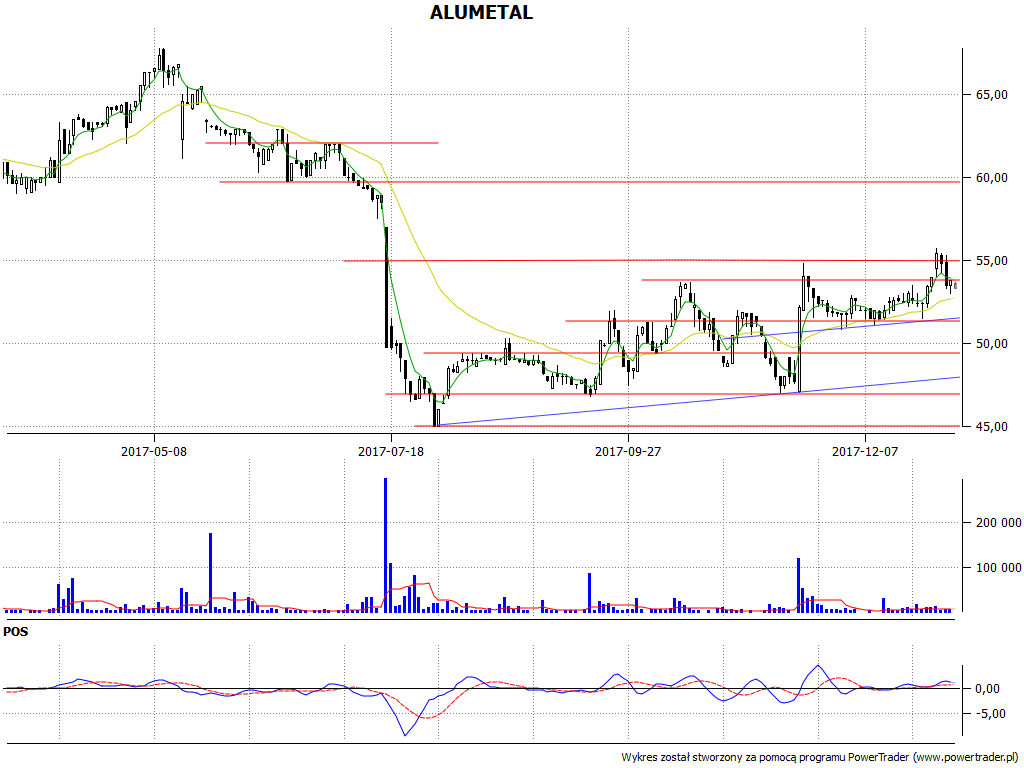Image resolution: width=1024 pixels, height=768 pixels.
Task: Click the 2017-09-27 date label
Action: click(x=628, y=451)
